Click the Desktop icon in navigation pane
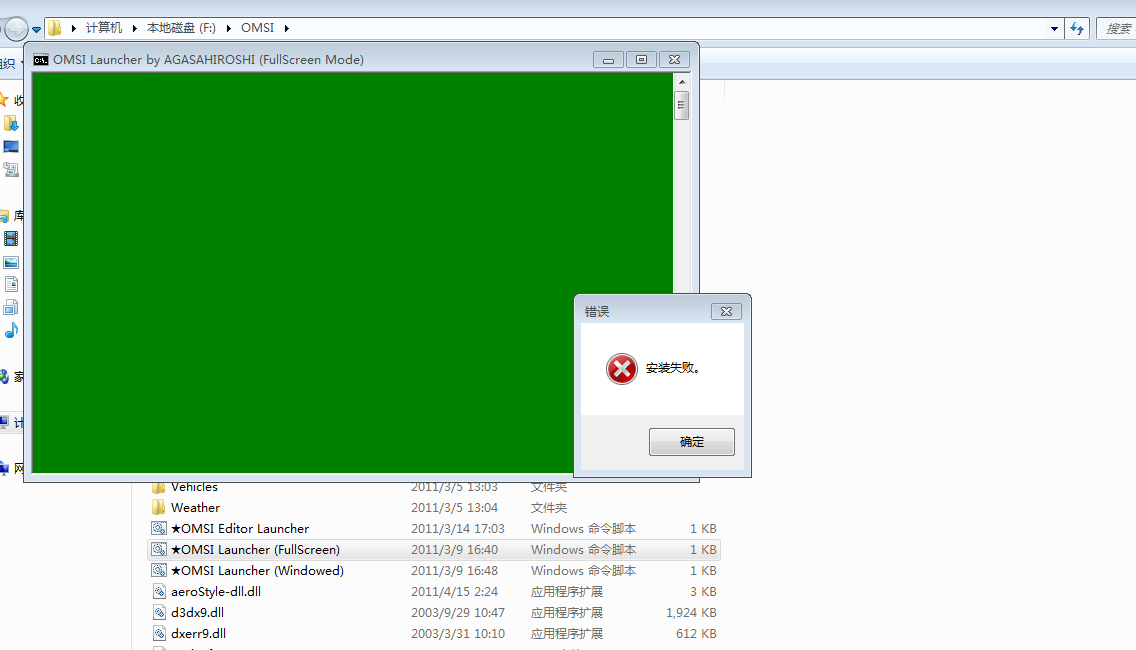This screenshot has width=1136, height=650. pos(10,146)
